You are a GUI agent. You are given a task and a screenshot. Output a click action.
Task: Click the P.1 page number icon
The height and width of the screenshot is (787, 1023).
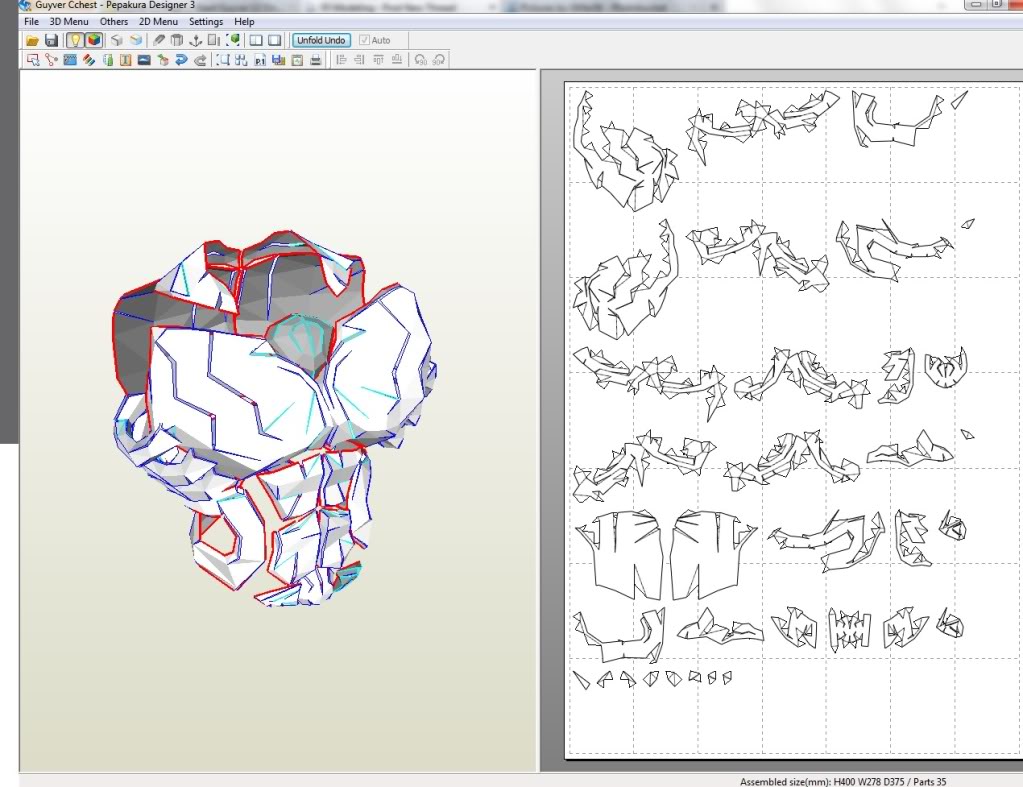[260, 60]
